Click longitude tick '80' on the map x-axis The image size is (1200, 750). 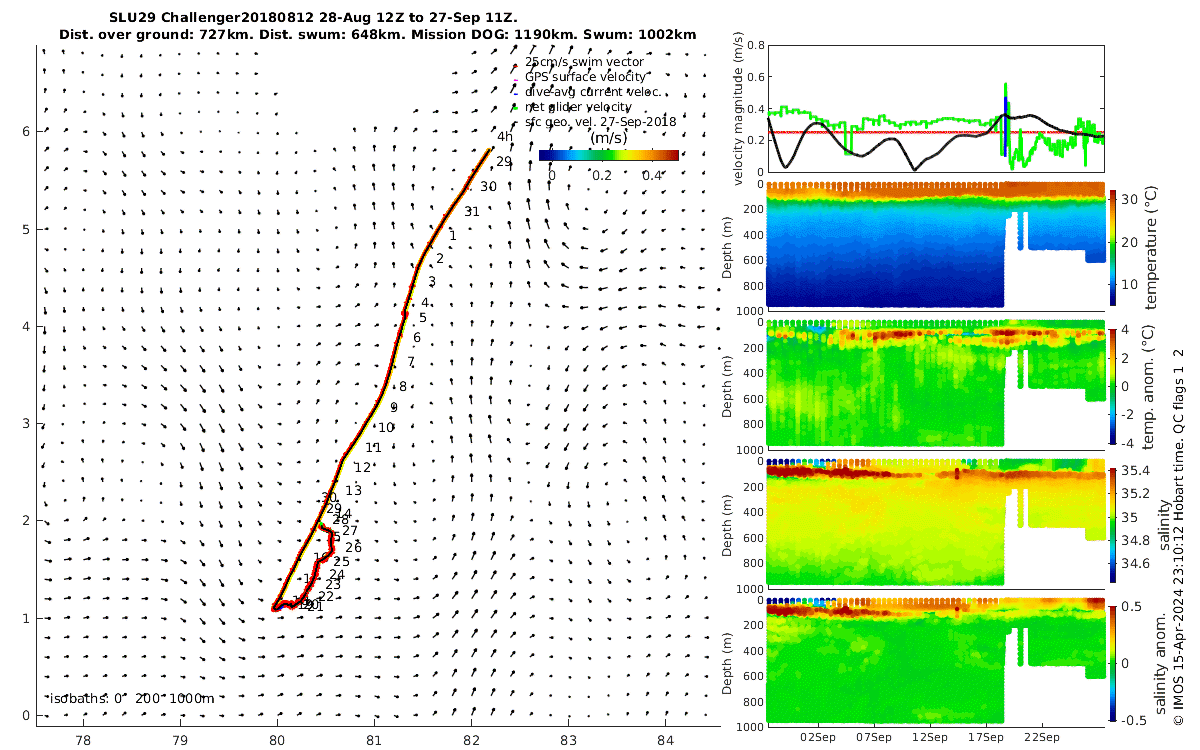pos(277,740)
